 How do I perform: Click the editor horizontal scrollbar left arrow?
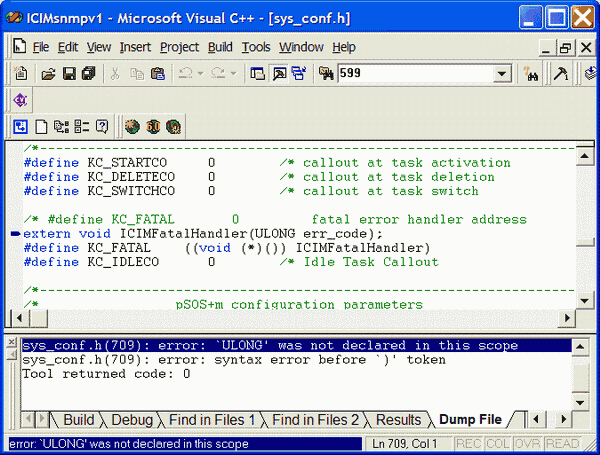(x=19, y=318)
